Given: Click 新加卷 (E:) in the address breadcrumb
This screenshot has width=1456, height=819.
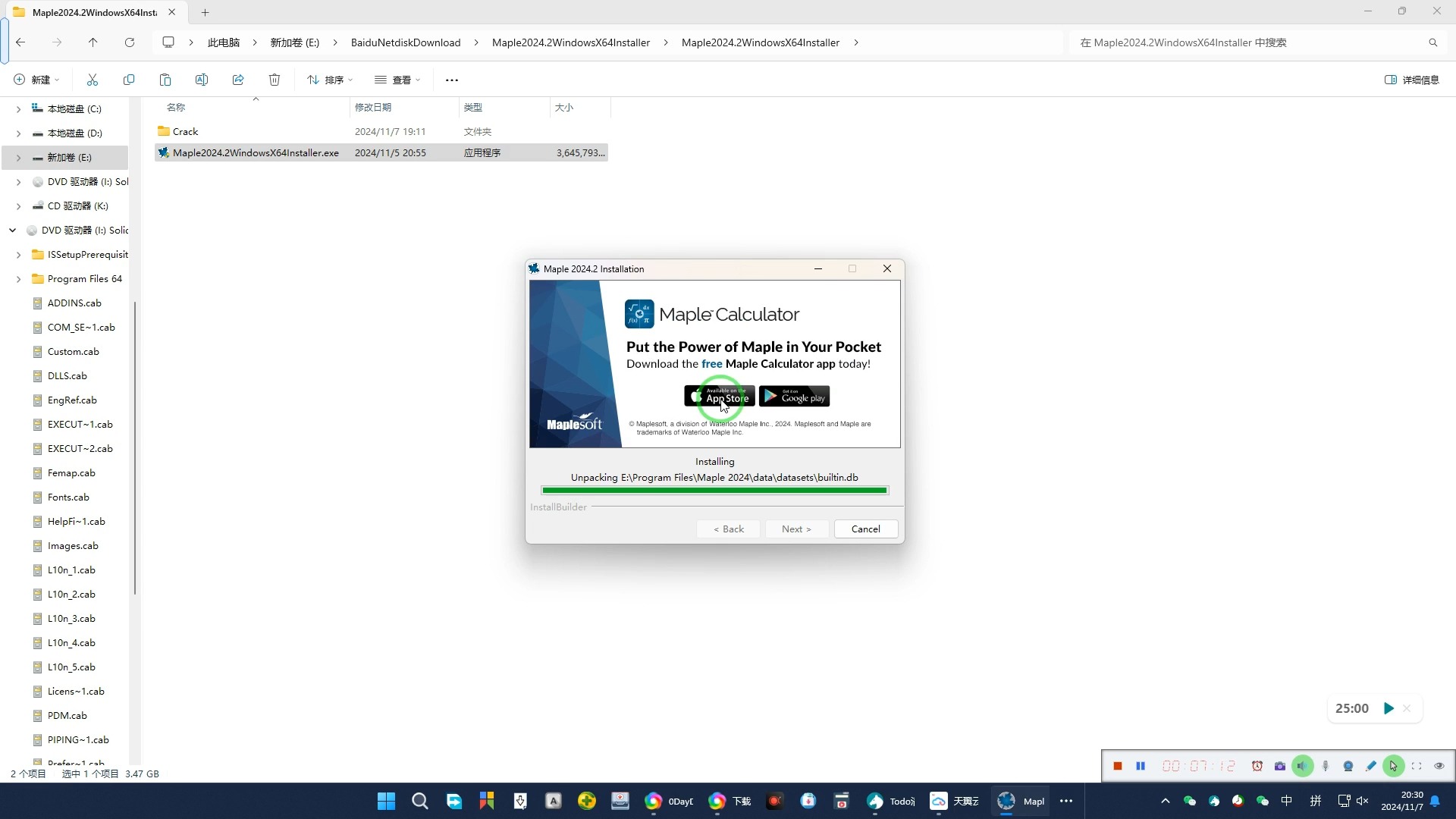Looking at the screenshot, I should point(295,42).
